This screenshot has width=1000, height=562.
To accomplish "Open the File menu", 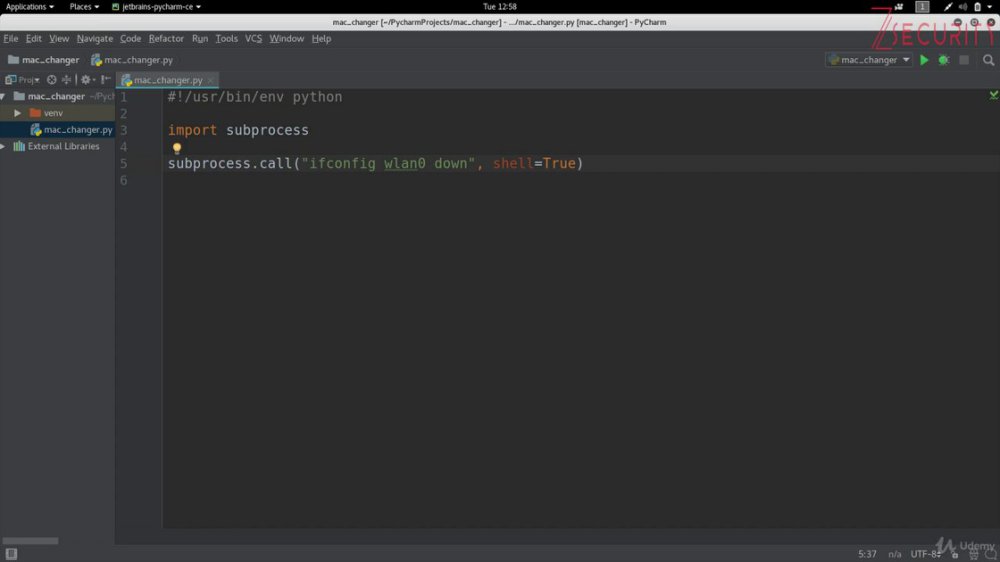I will (x=11, y=38).
